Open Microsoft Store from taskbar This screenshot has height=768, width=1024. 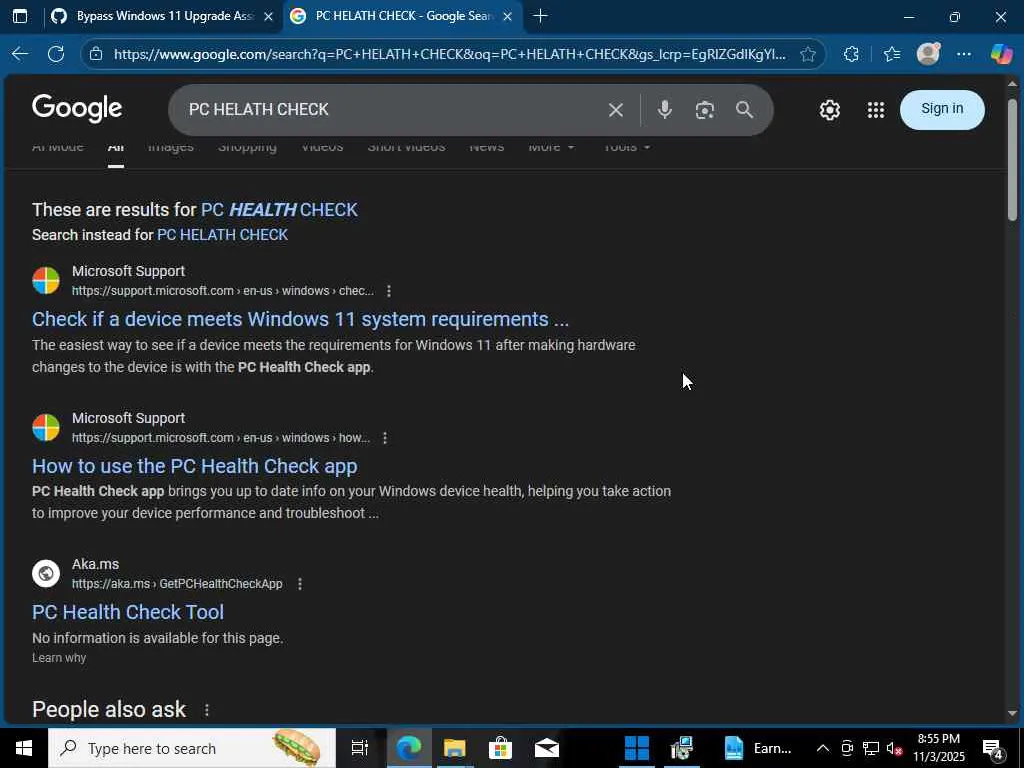click(x=500, y=748)
